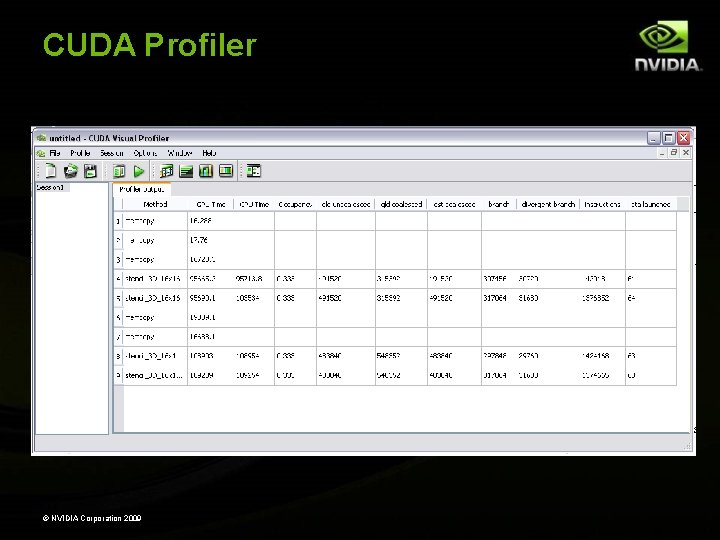This screenshot has width=720, height=540.
Task: Click cta launched value 64 in row 5
Action: click(x=631, y=298)
